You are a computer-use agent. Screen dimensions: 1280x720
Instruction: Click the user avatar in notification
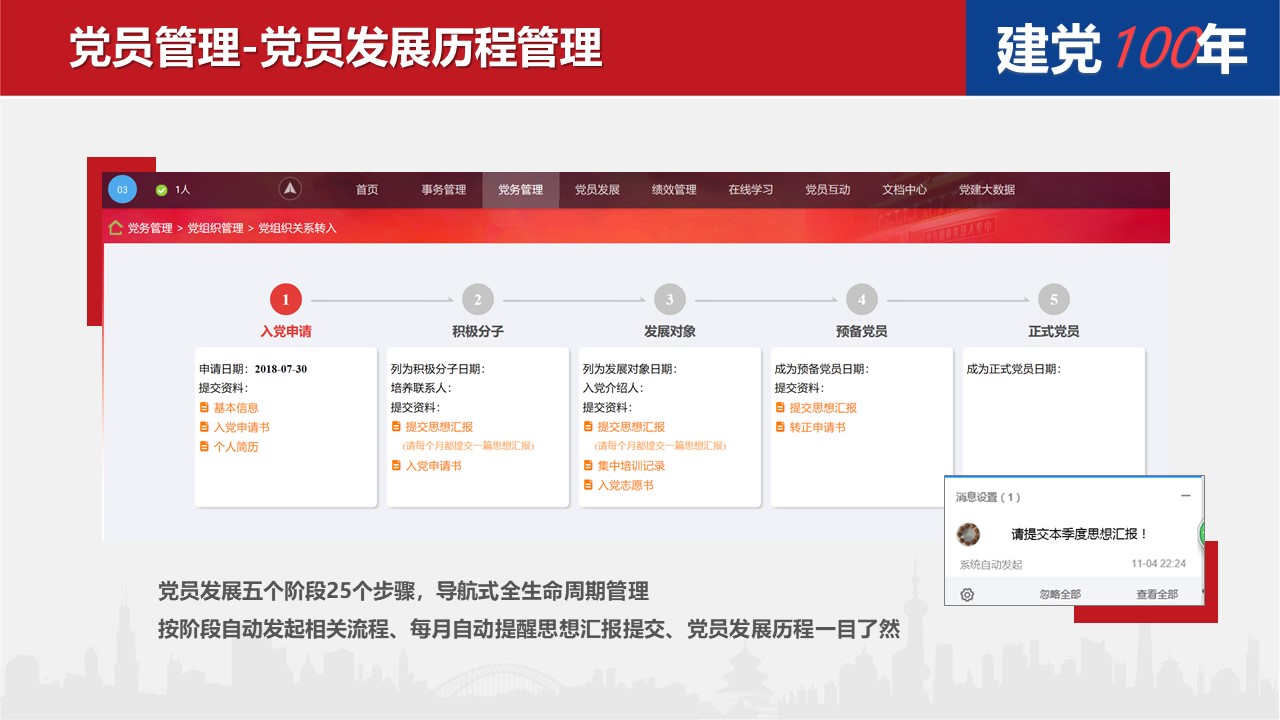(x=968, y=535)
